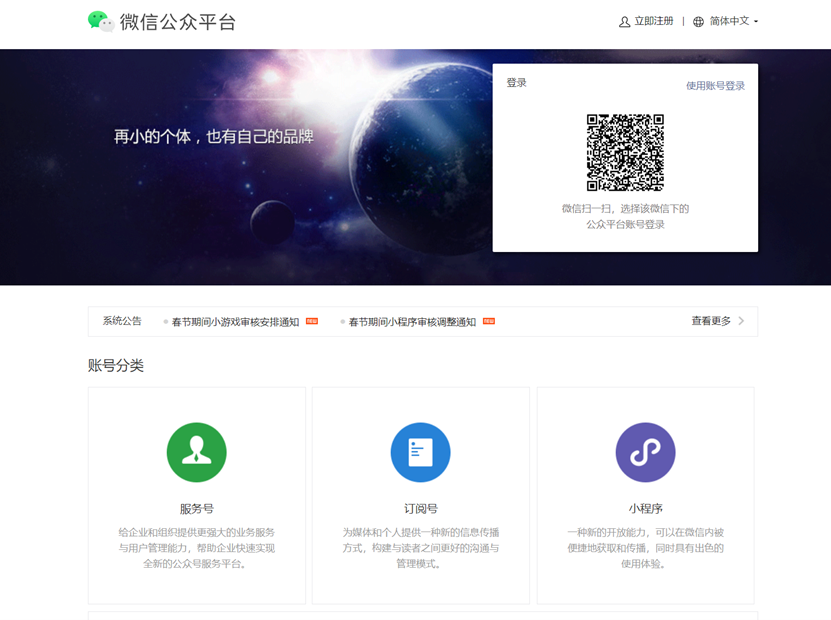The height and width of the screenshot is (620, 831).
Task: Click the WeChat logo icon in the header
Action: click(x=101, y=22)
